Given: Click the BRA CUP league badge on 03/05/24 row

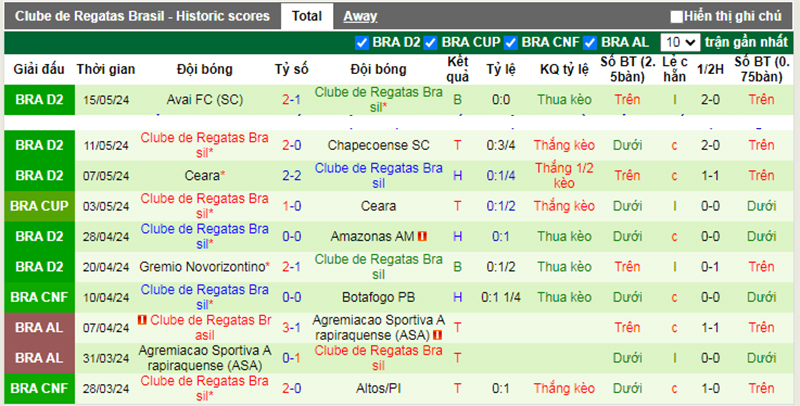Looking at the screenshot, I should click(x=40, y=206).
